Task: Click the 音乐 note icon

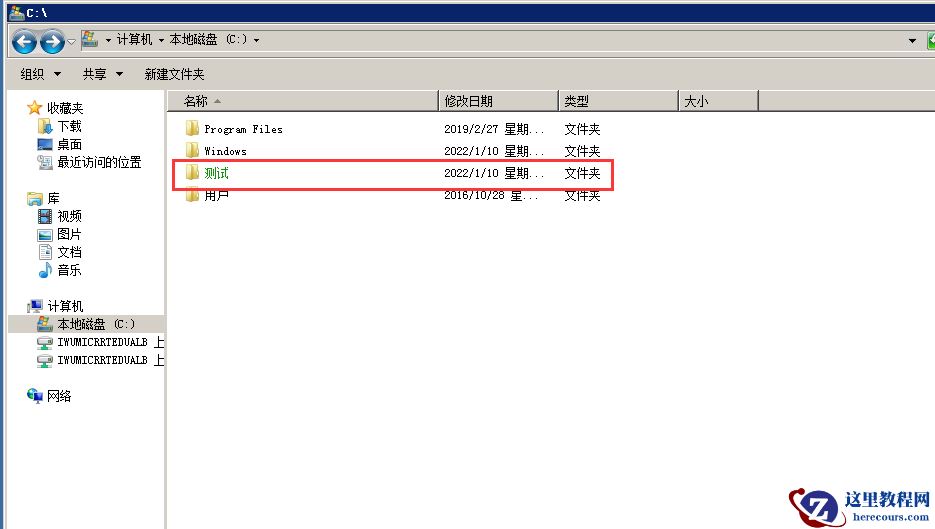Action: (45, 270)
